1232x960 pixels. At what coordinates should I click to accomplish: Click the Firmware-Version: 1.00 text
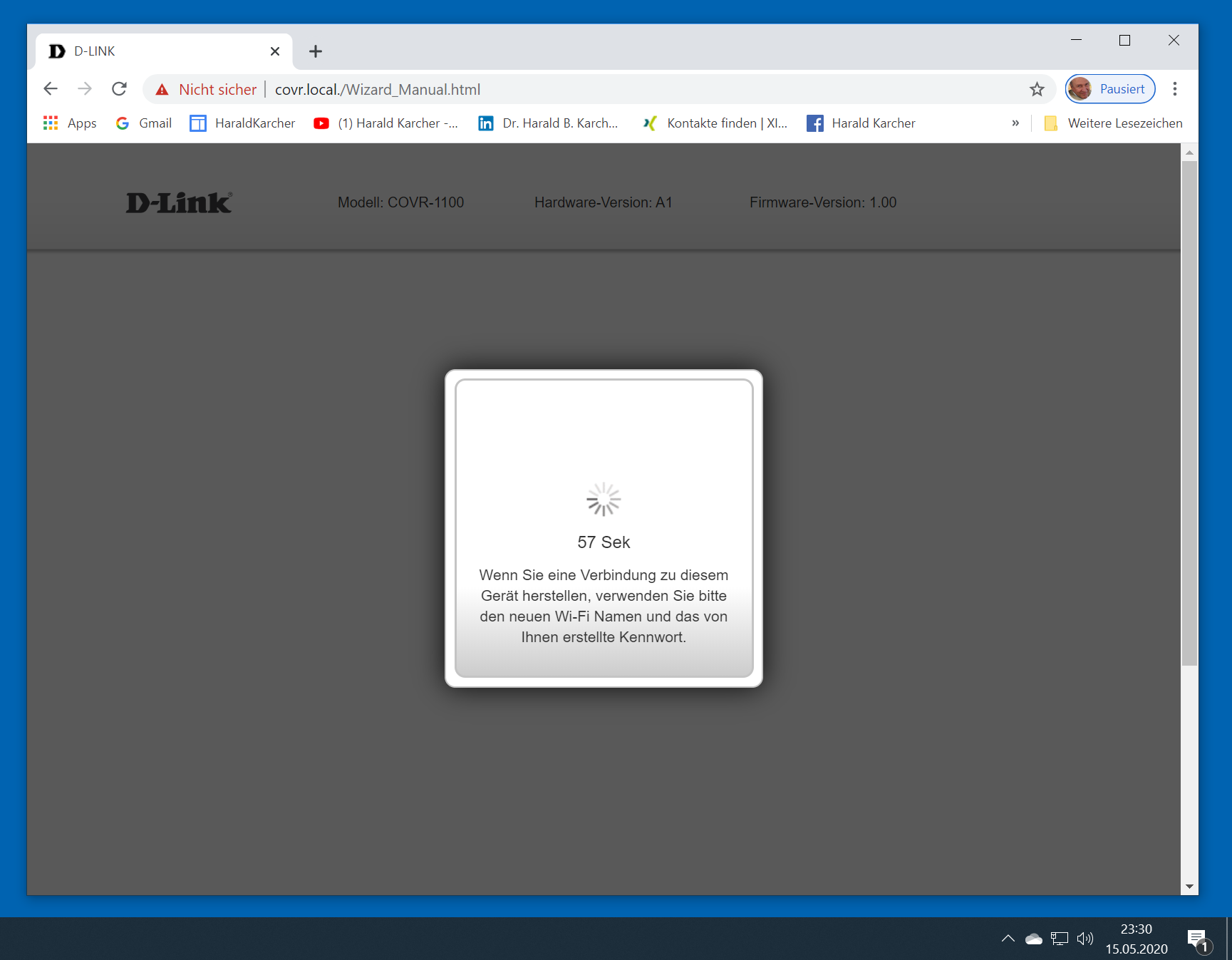(x=823, y=202)
